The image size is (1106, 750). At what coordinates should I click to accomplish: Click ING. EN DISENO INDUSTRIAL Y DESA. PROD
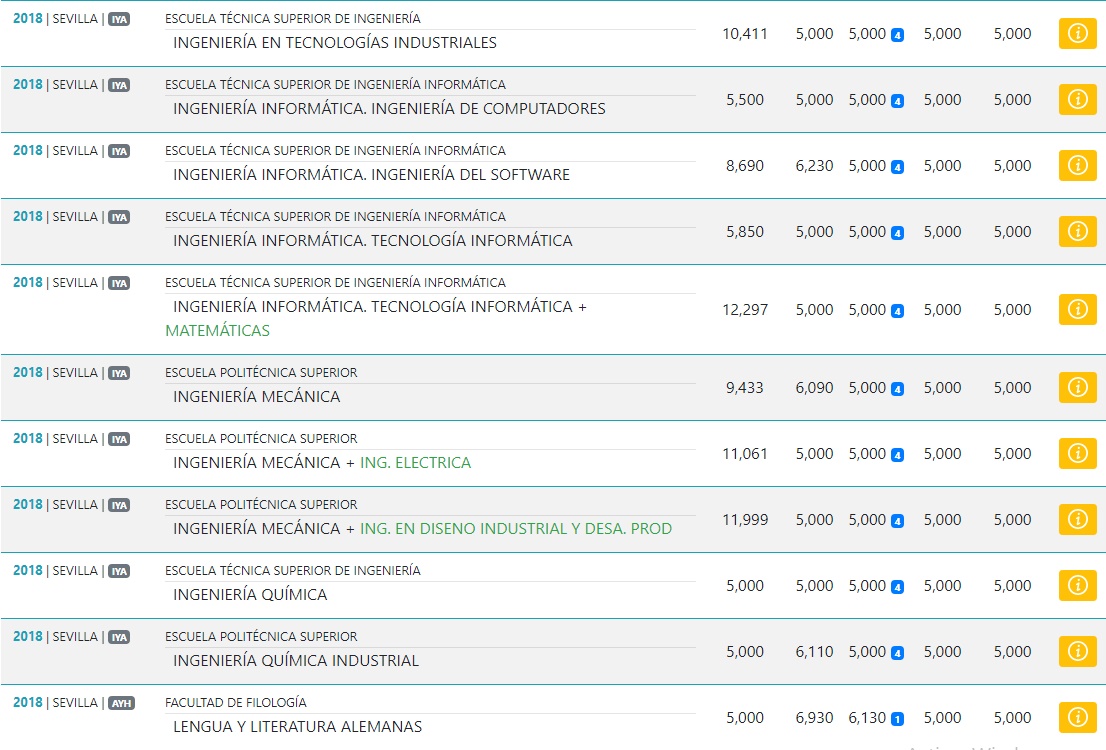click(x=515, y=528)
